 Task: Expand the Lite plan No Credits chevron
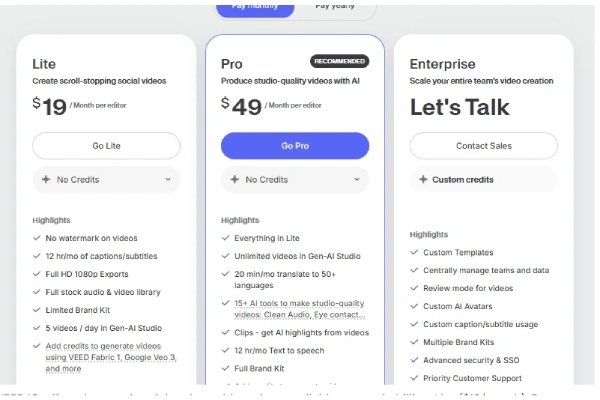point(168,180)
